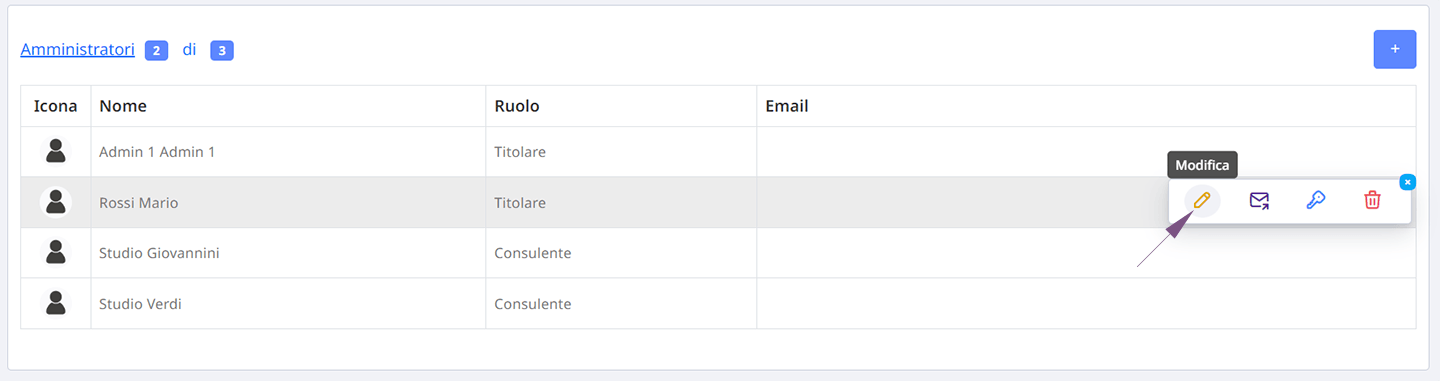Screen dimensions: 1440x381
Task: Click the user avatar for Studio Giovannini
Action: 56,252
